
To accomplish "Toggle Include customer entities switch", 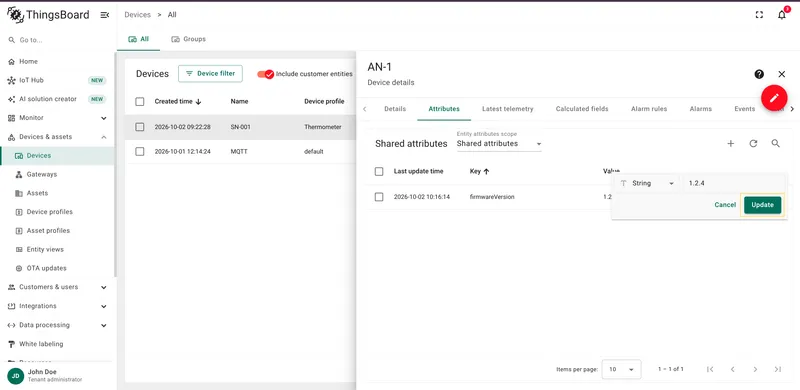I will tap(265, 74).
